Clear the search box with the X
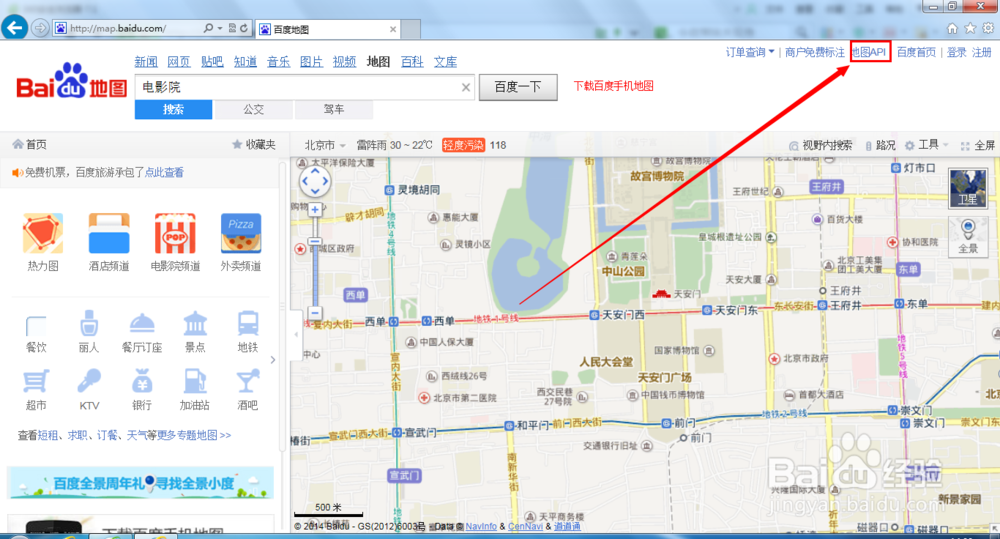 click(x=466, y=87)
